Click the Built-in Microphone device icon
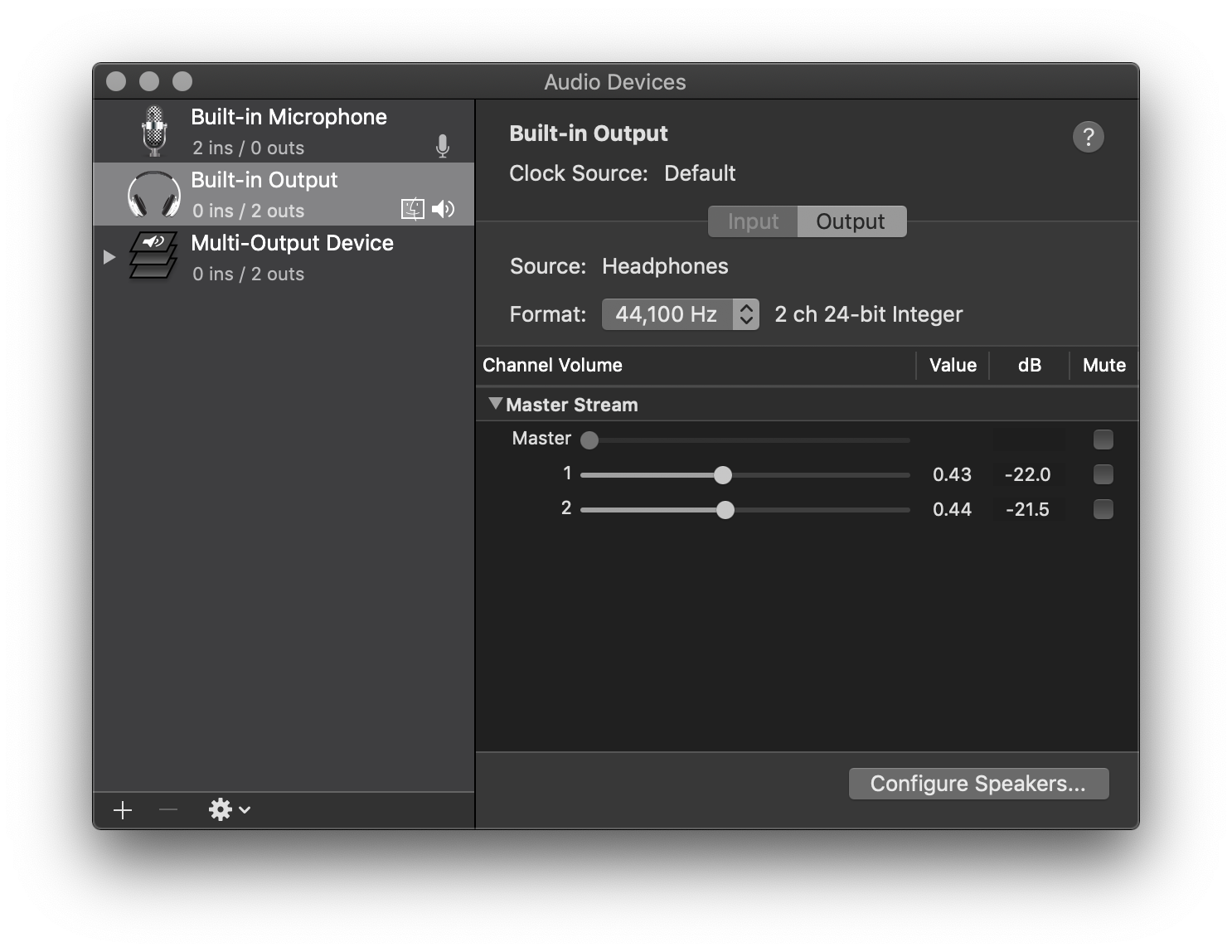 (x=154, y=131)
